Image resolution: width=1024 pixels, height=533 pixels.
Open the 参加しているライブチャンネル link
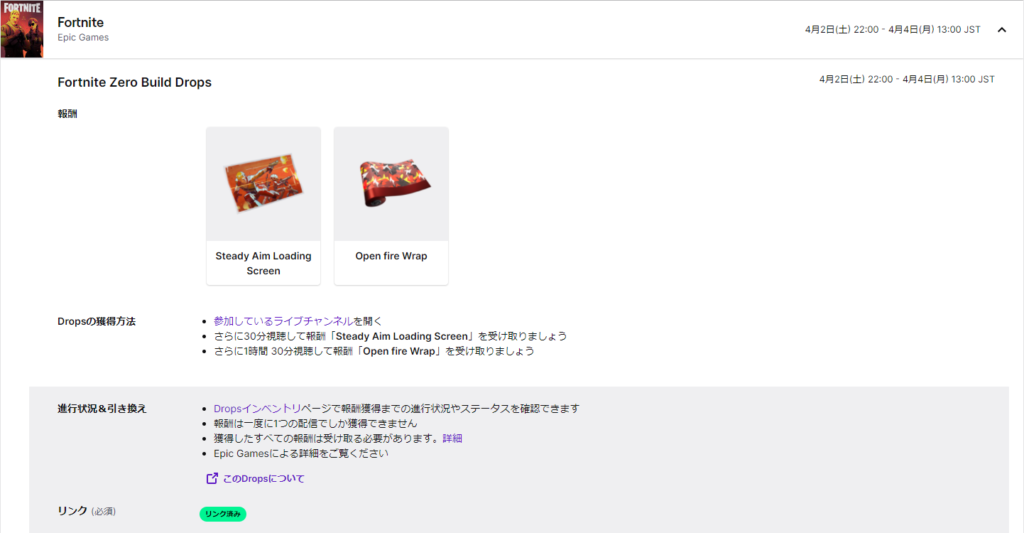pyautogui.click(x=283, y=321)
